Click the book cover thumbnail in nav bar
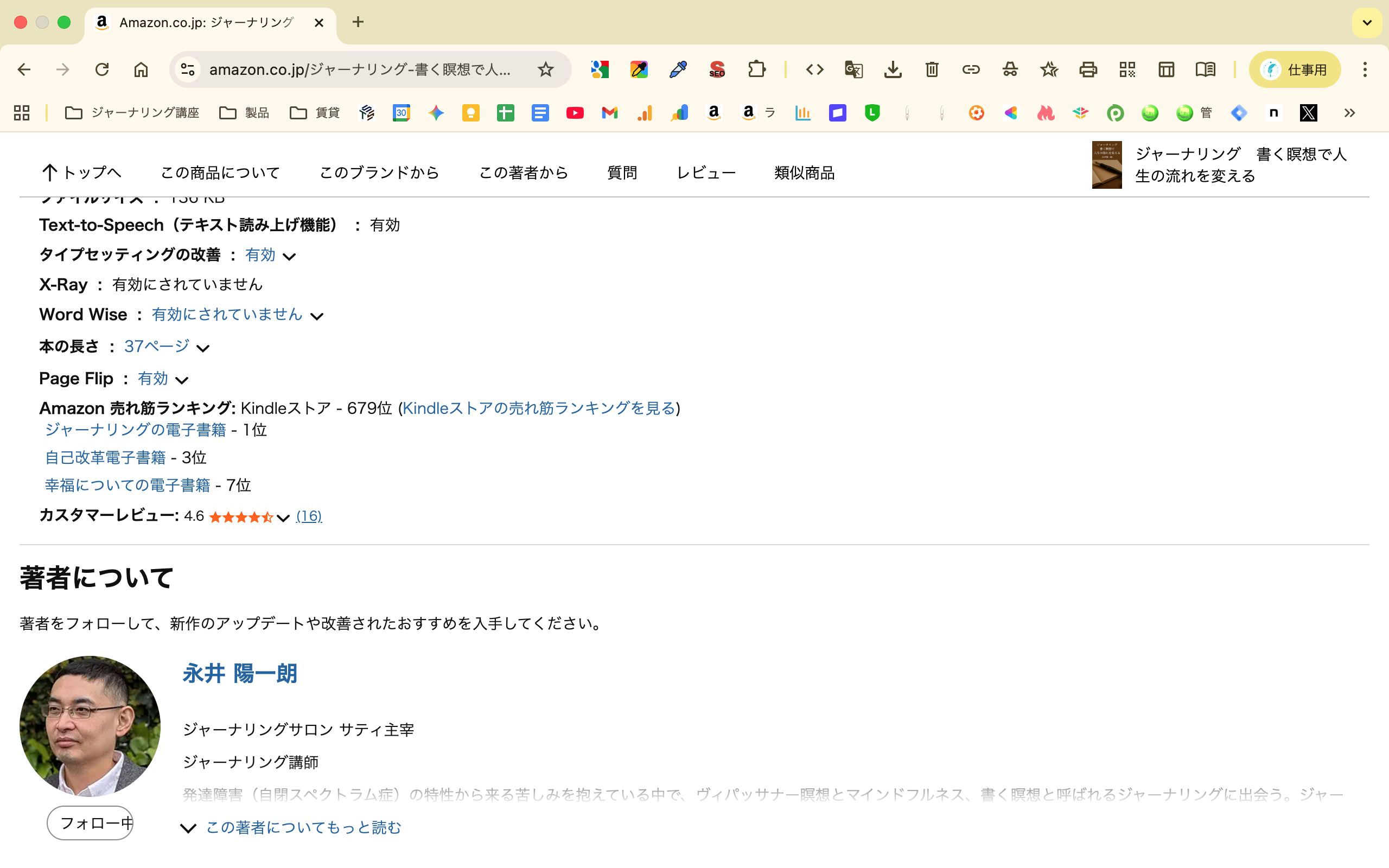 click(x=1107, y=165)
